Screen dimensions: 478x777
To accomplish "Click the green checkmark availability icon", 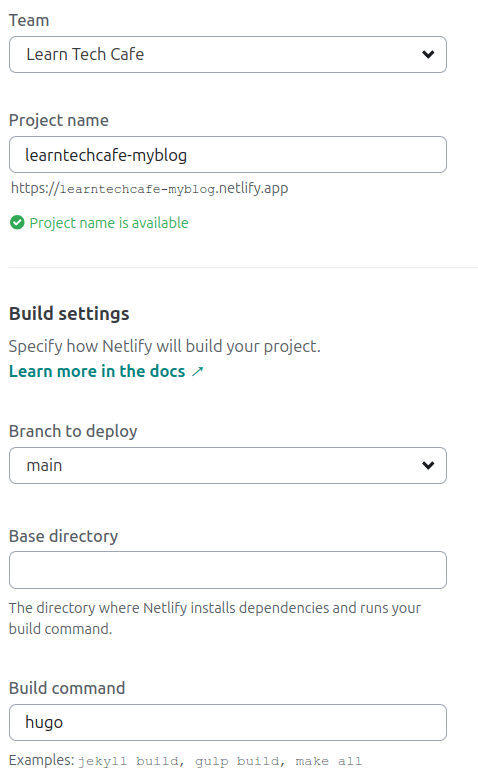I will click(17, 223).
